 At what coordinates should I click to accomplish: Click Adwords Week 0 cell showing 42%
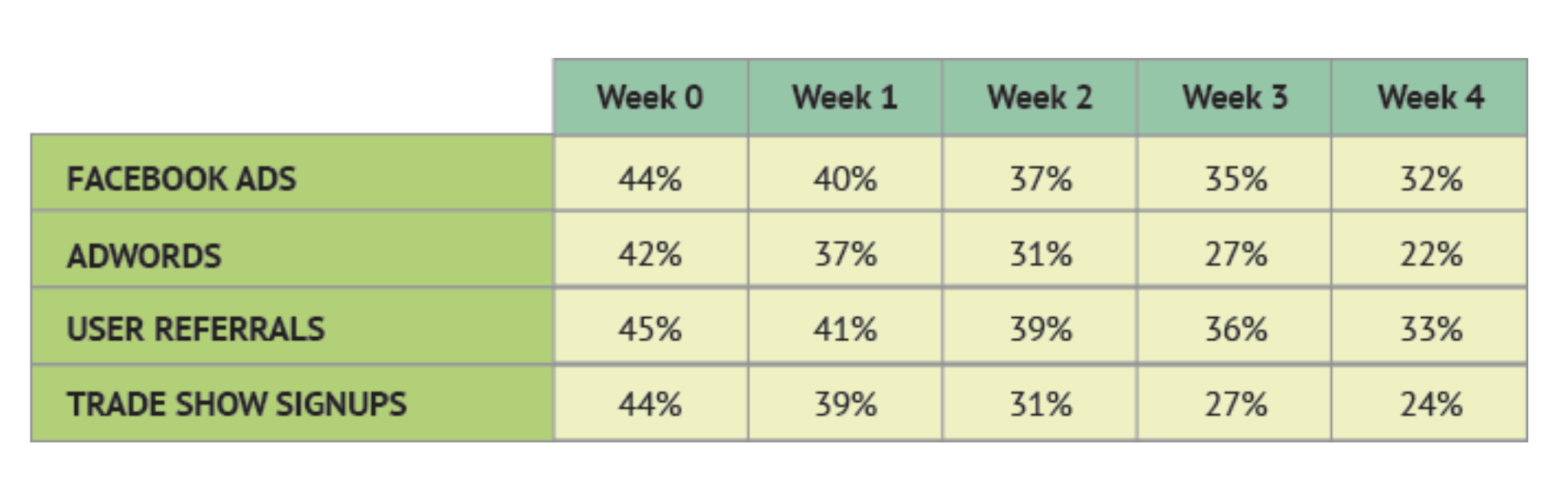pos(650,254)
